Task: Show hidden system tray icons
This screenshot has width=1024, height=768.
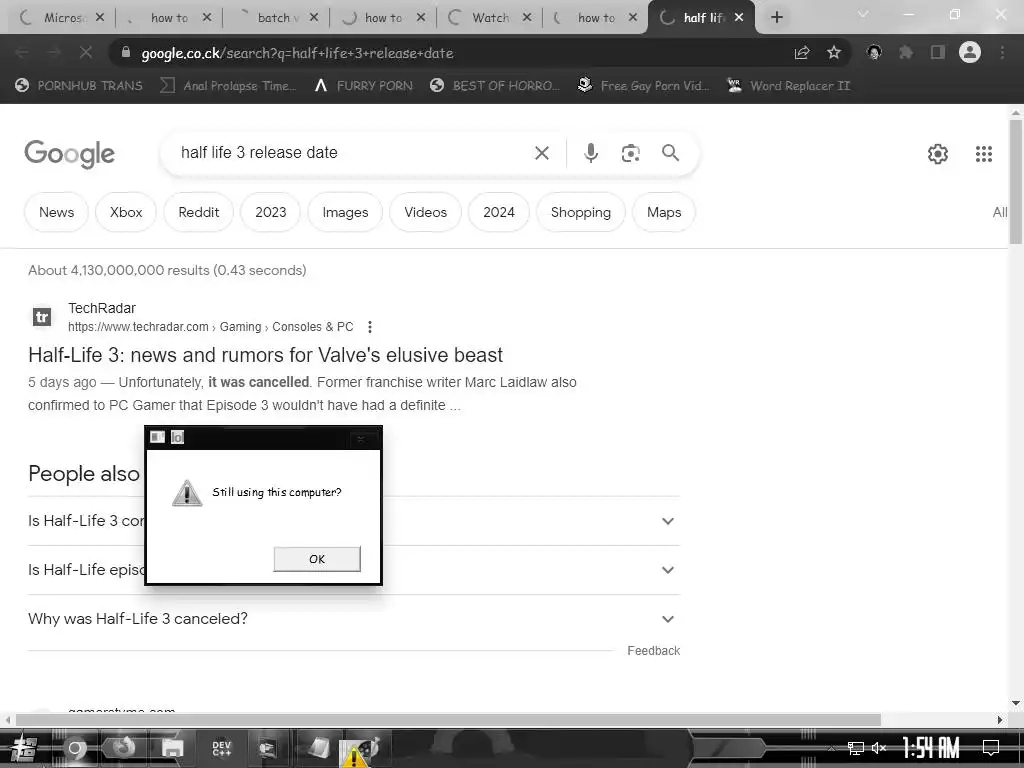Action: (x=831, y=748)
